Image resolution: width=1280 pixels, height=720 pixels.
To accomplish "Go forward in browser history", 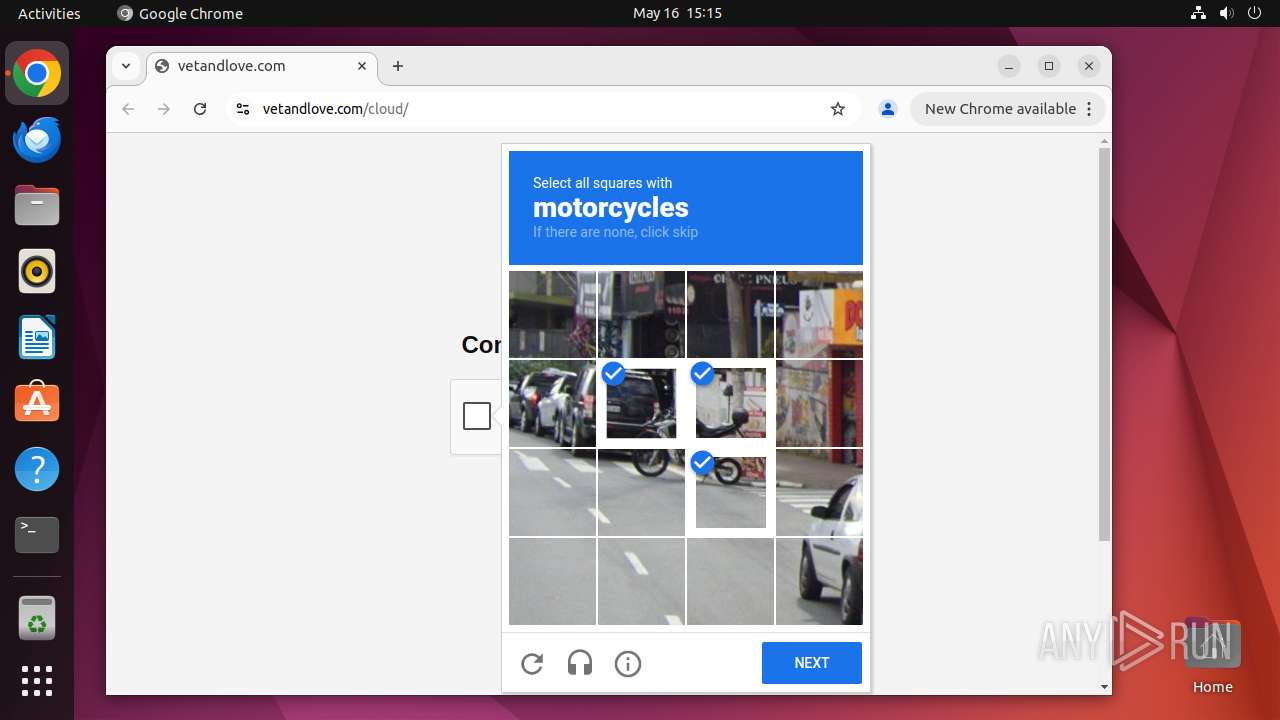I will (164, 109).
